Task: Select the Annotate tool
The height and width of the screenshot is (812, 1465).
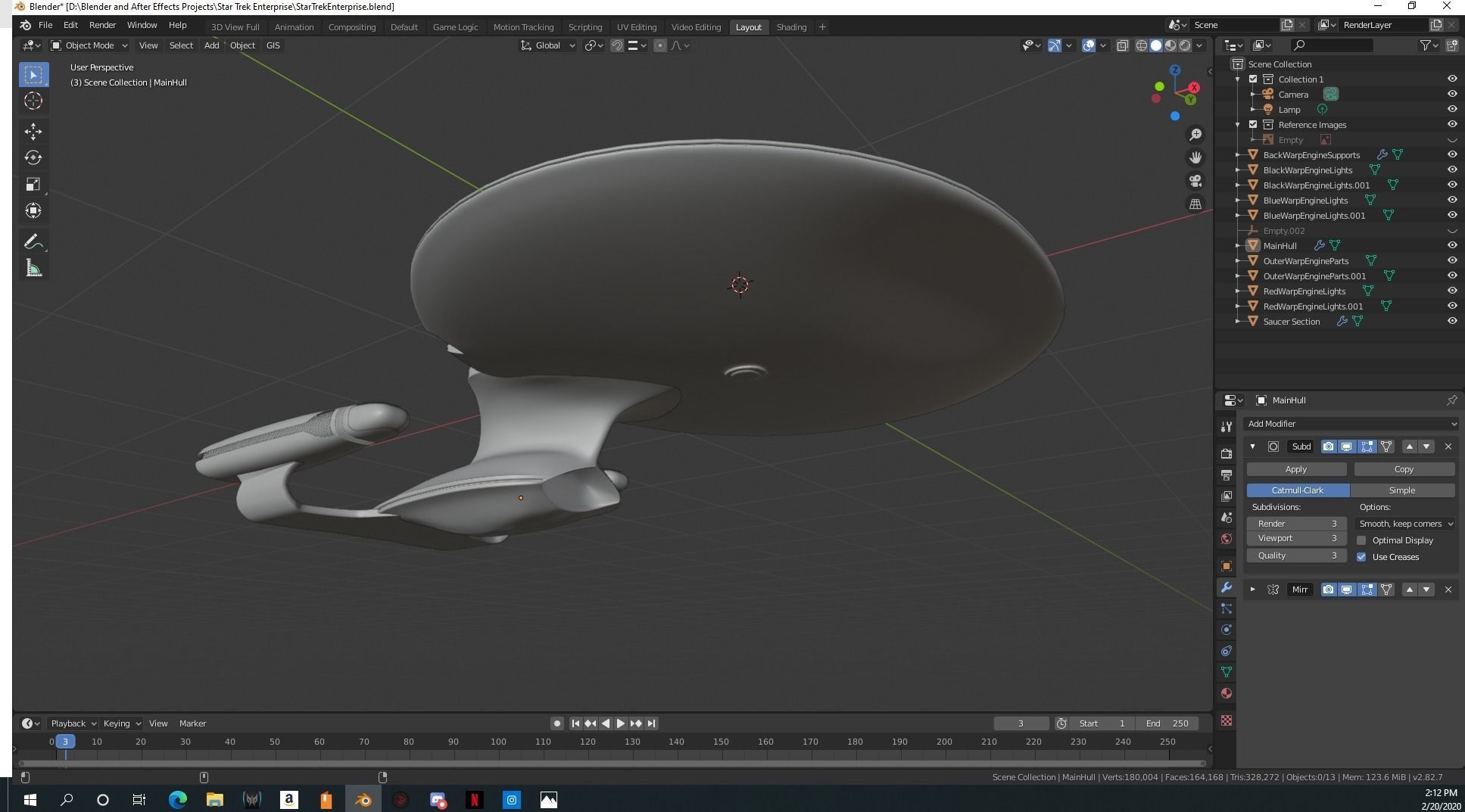Action: (x=33, y=241)
